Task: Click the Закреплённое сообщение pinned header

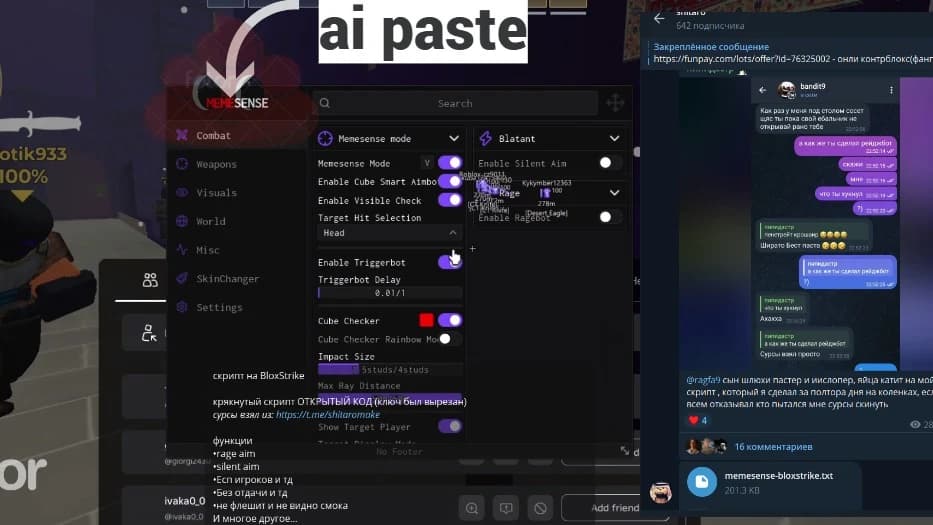Action: [711, 46]
